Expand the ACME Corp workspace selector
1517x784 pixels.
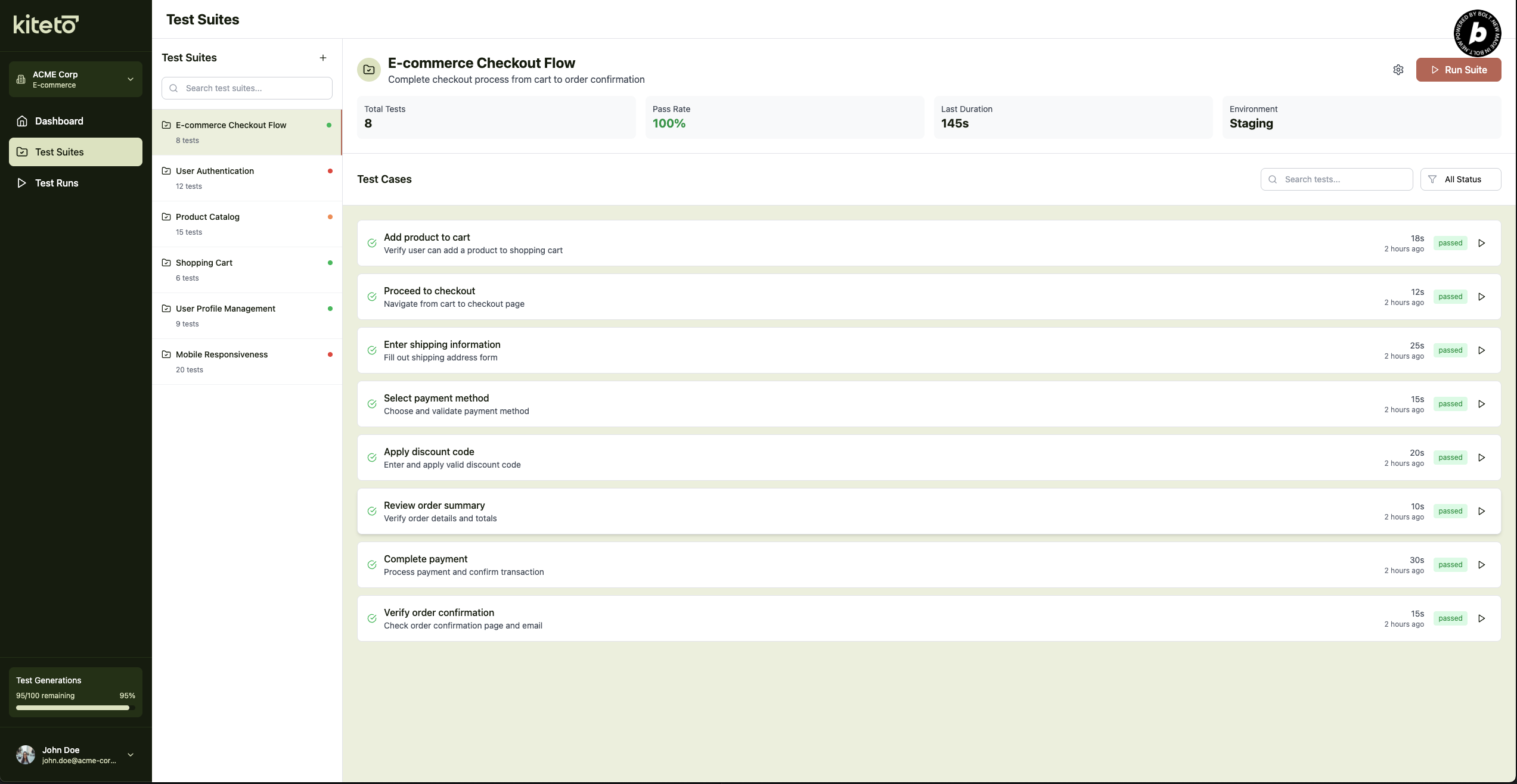coord(76,79)
